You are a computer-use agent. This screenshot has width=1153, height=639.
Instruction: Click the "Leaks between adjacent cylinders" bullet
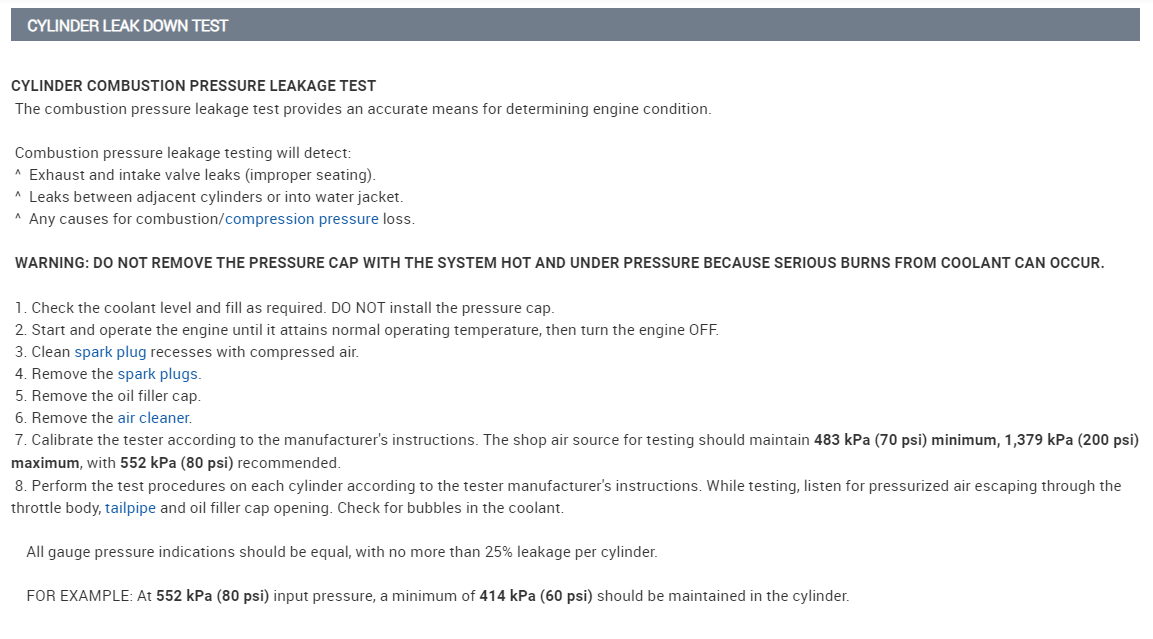[216, 197]
